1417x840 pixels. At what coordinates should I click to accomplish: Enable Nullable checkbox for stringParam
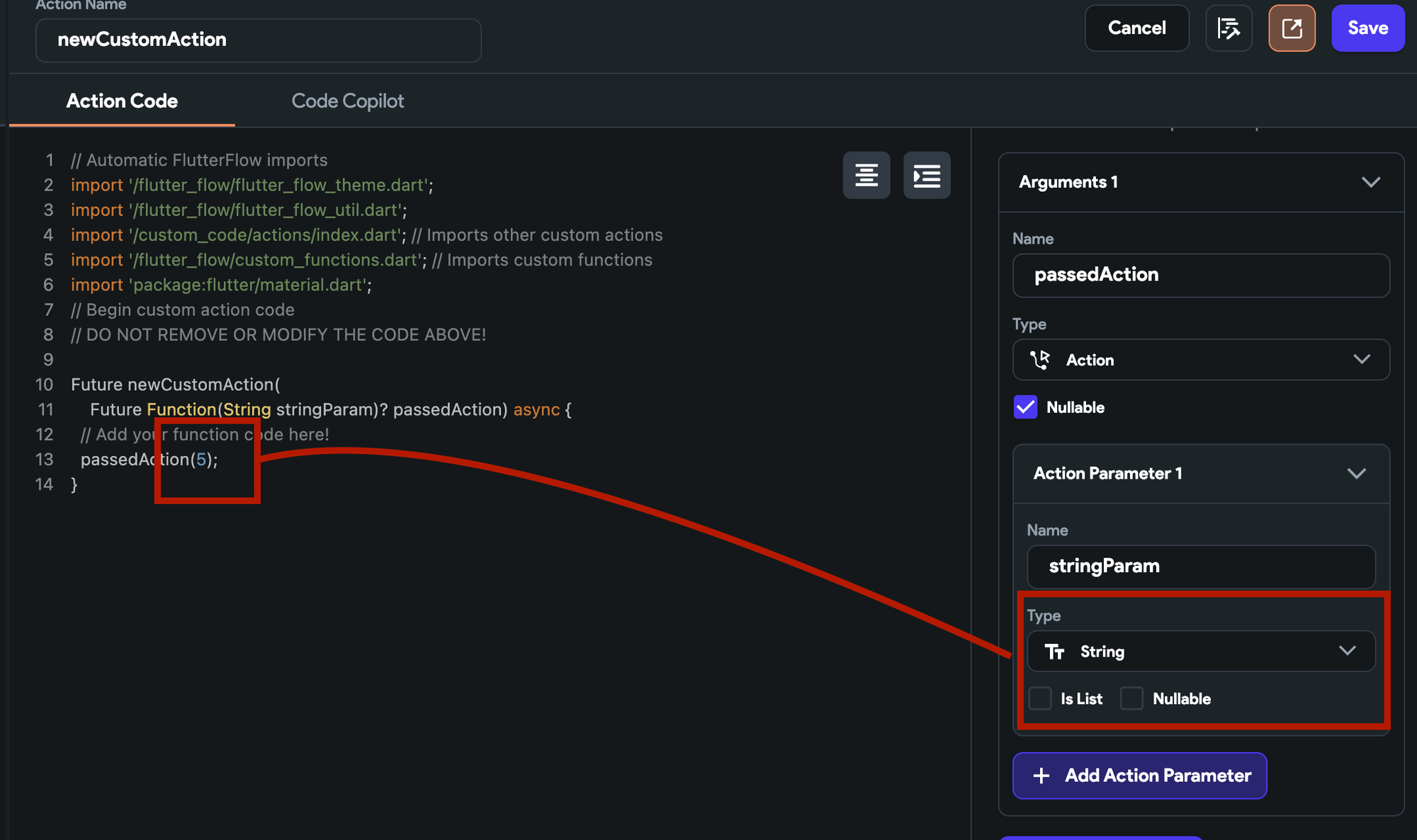[1131, 698]
